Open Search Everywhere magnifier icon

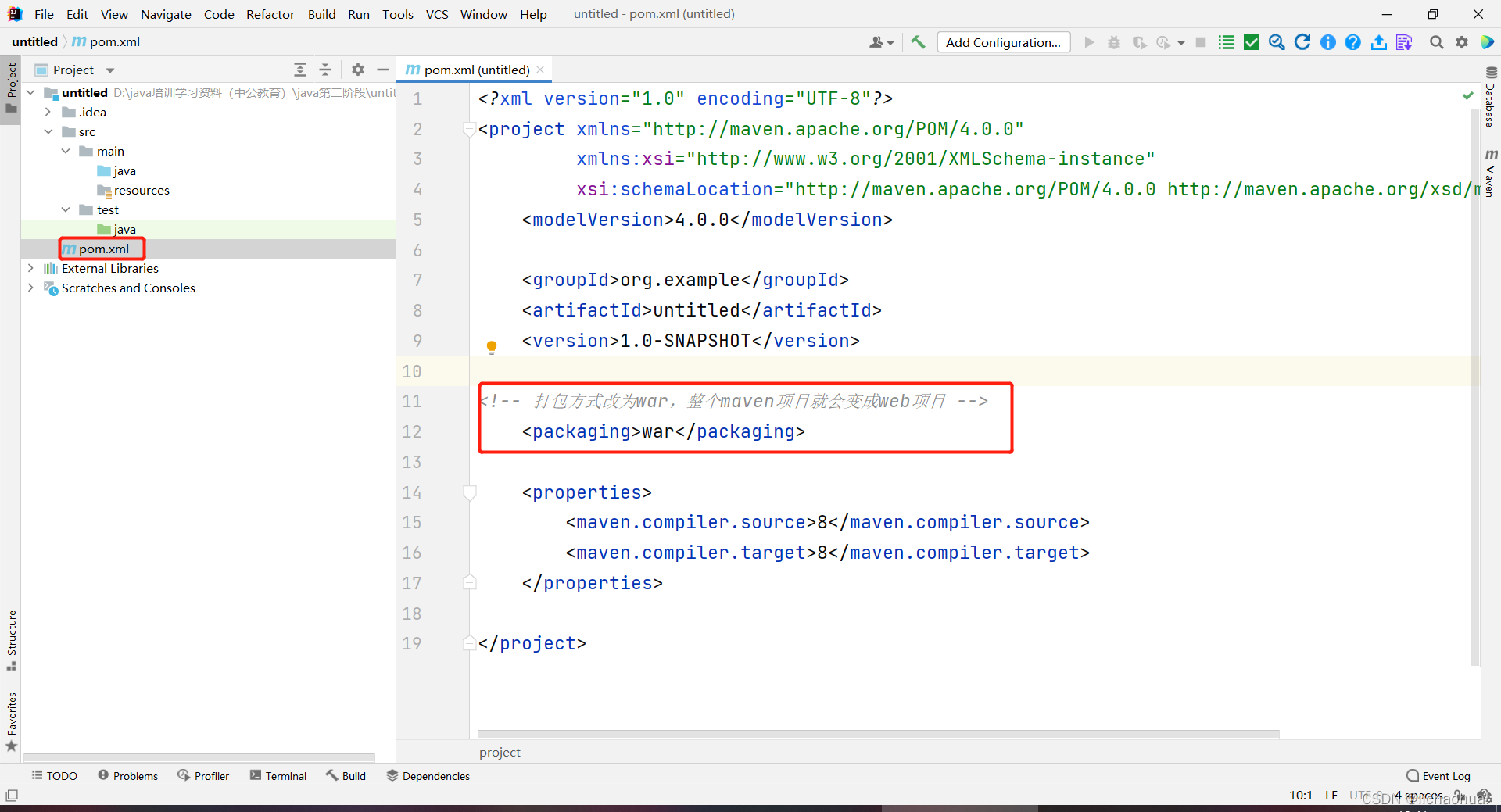1436,42
